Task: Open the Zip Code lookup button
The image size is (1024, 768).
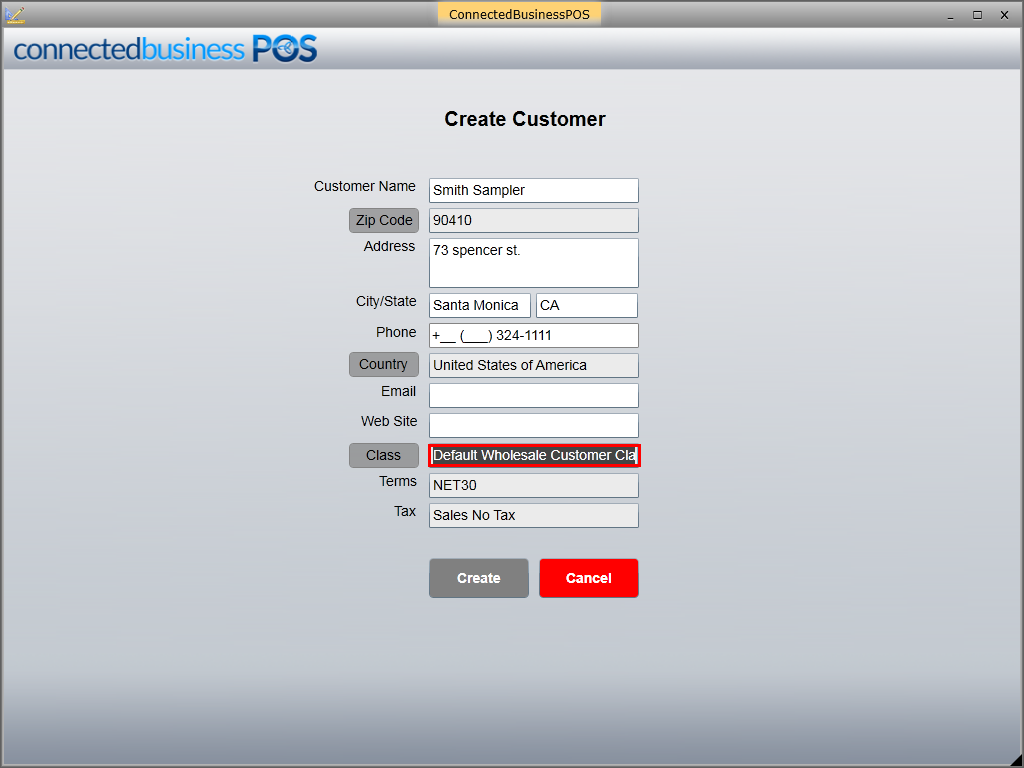Action: coord(384,221)
